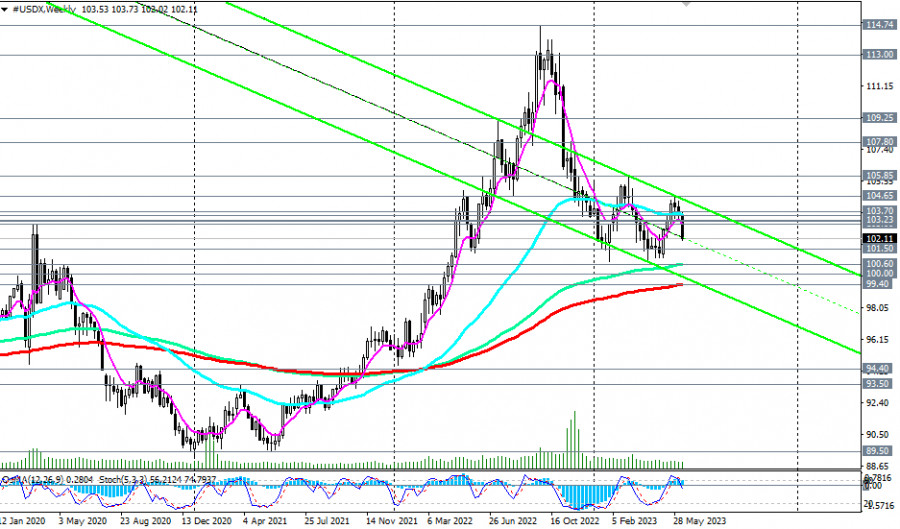Click the triangle icon beside #USDX,Weekly title
The height and width of the screenshot is (529, 900).
click(5, 8)
